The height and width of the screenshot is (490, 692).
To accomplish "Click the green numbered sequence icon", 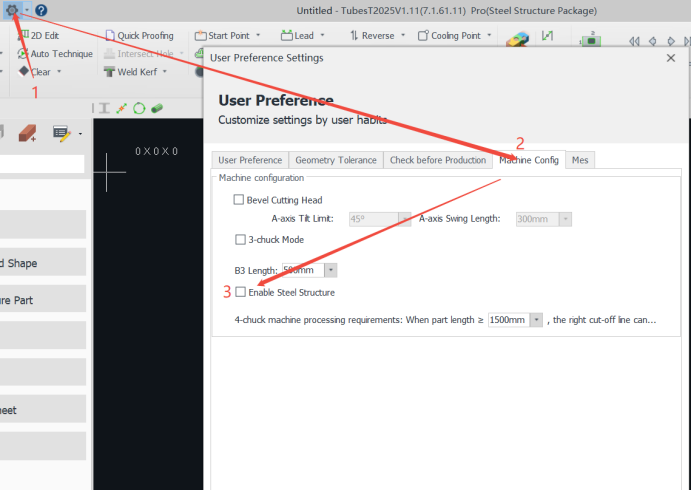I will (590, 40).
